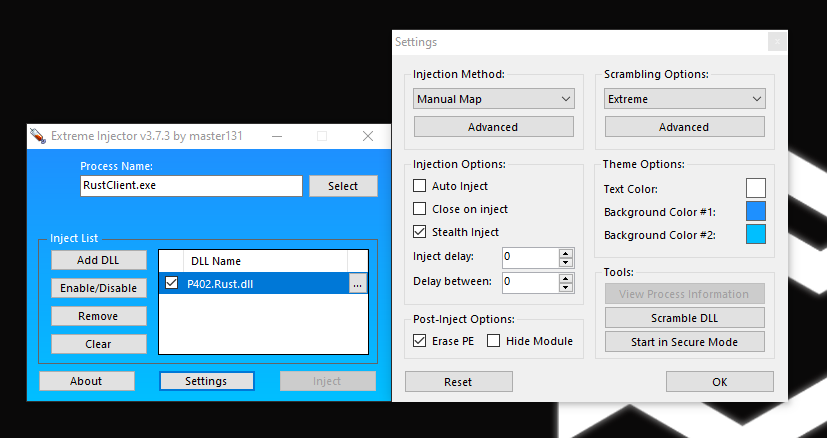Click the Scramble DLL tool button
Screen dimensions: 827x438
pos(685,318)
